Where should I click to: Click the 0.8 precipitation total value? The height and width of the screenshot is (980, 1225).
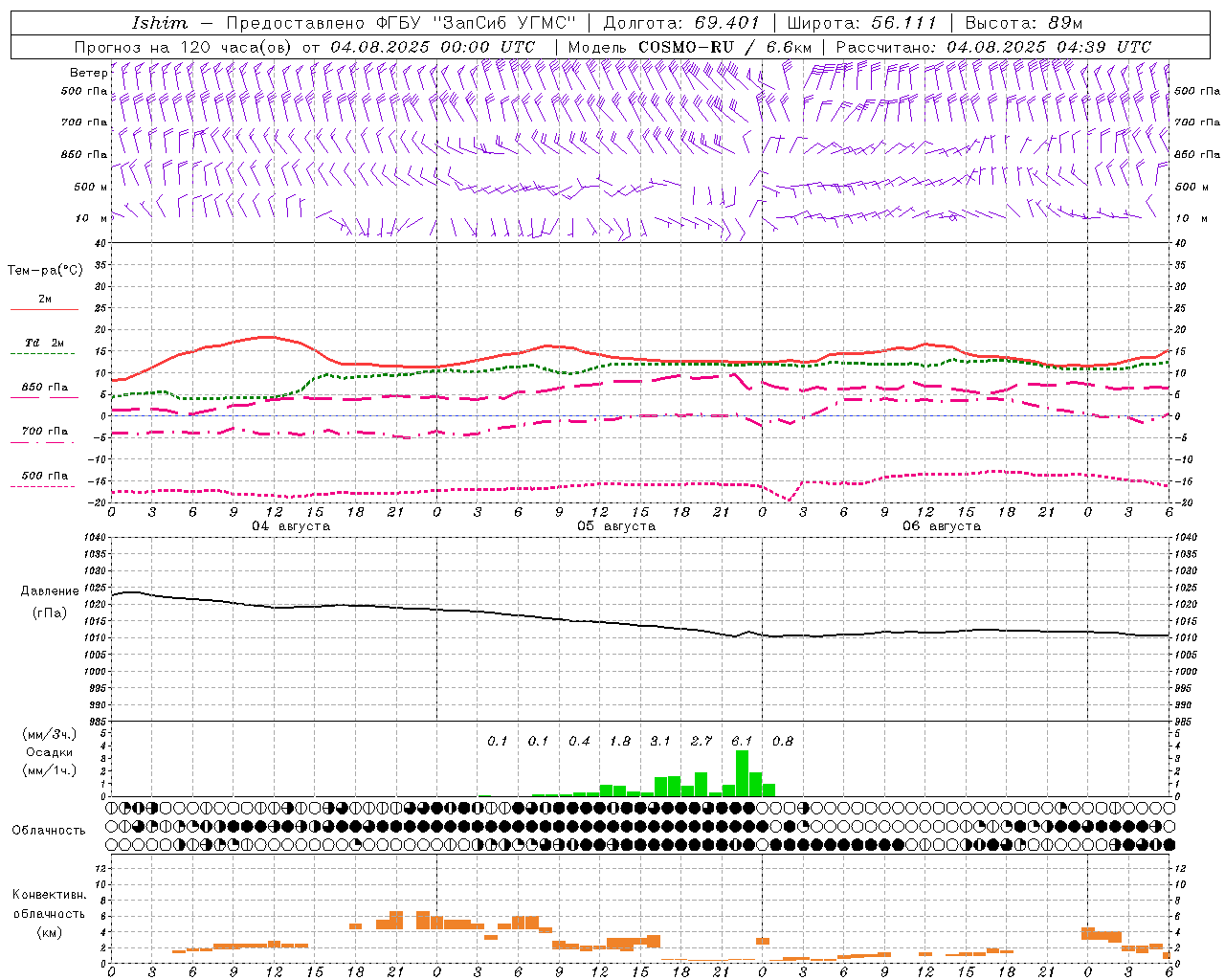coord(783,742)
